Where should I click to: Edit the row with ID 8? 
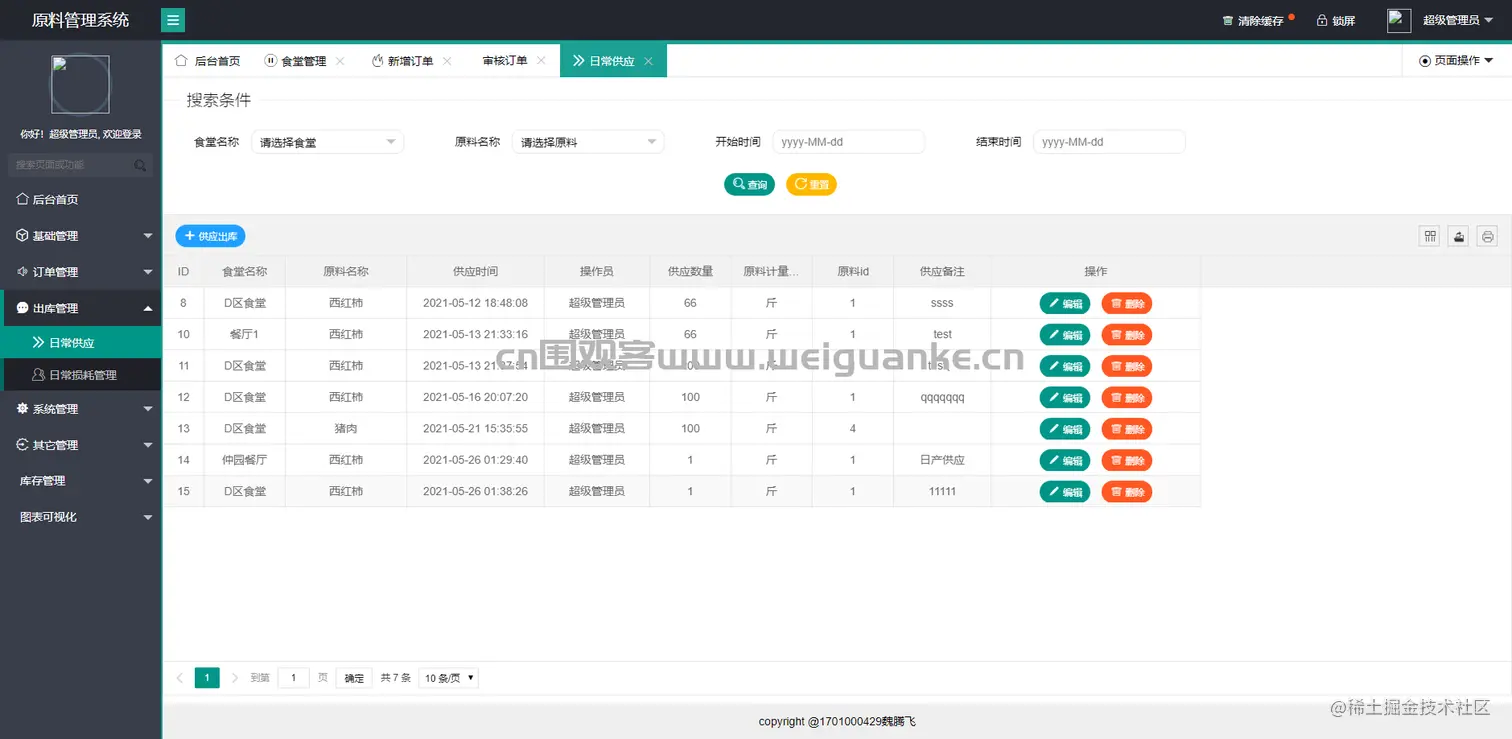(x=1065, y=303)
